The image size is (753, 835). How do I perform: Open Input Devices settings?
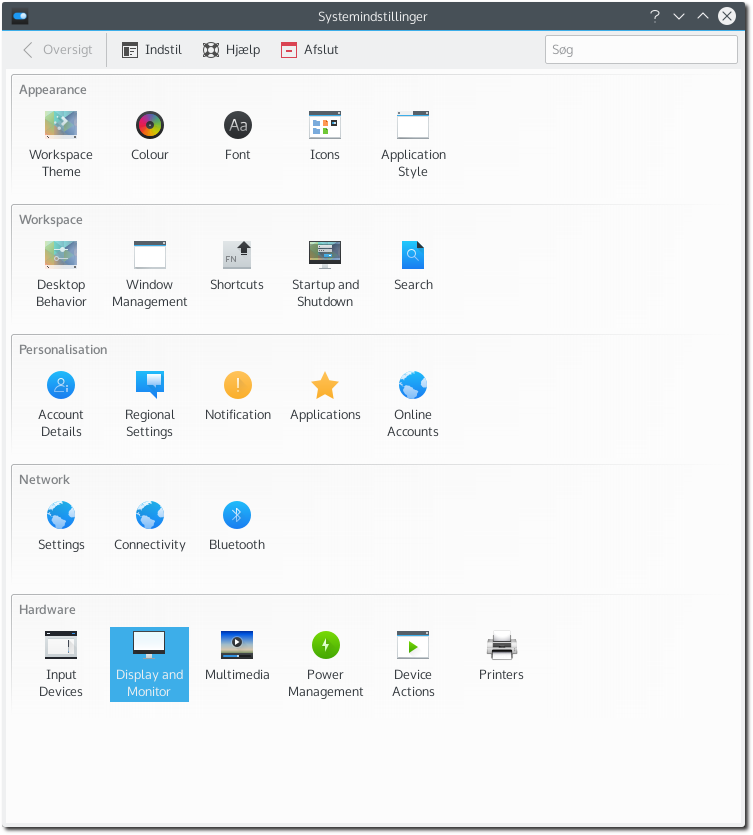(x=61, y=664)
